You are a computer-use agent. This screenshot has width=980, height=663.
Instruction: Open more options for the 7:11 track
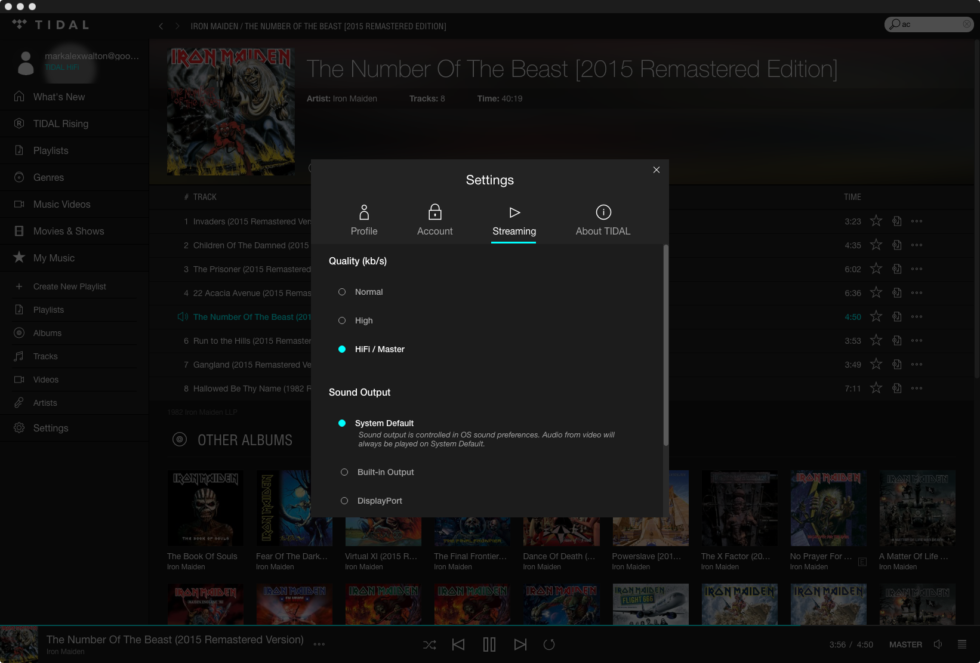[917, 388]
